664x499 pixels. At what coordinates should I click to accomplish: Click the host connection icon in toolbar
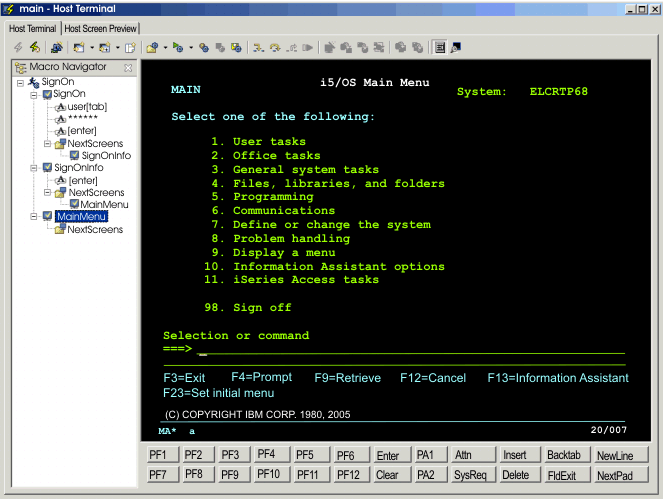[x=57, y=47]
